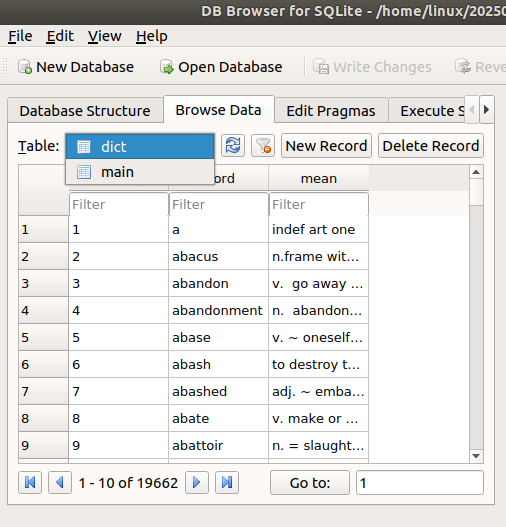Select the cell containing 'abandon'
The image size is (506, 527).
coord(219,283)
